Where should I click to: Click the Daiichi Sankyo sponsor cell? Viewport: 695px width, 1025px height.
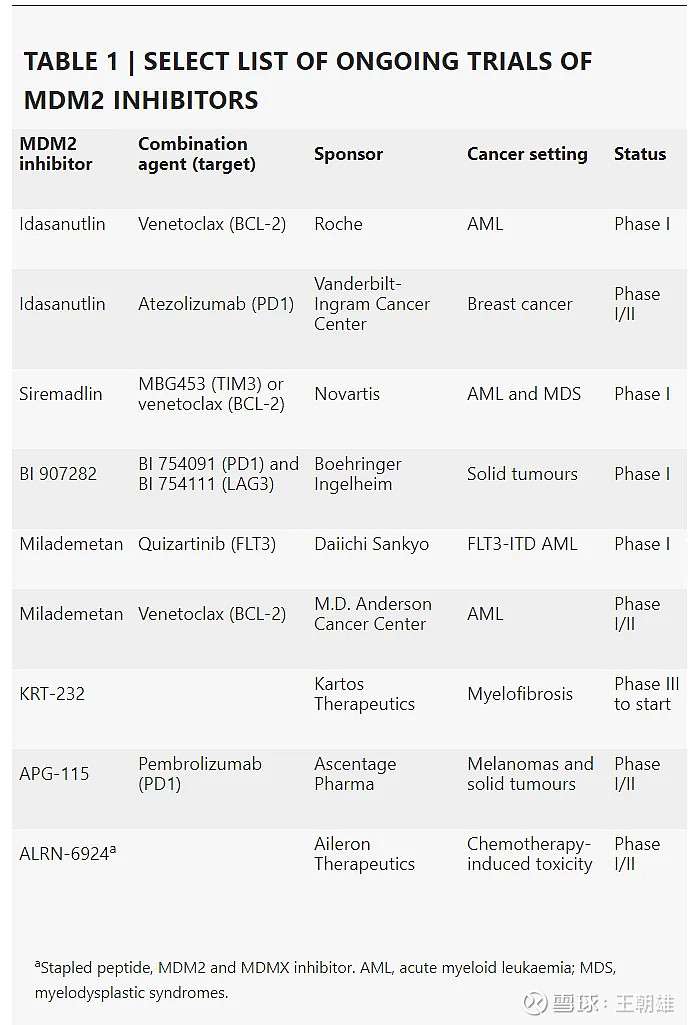(371, 544)
